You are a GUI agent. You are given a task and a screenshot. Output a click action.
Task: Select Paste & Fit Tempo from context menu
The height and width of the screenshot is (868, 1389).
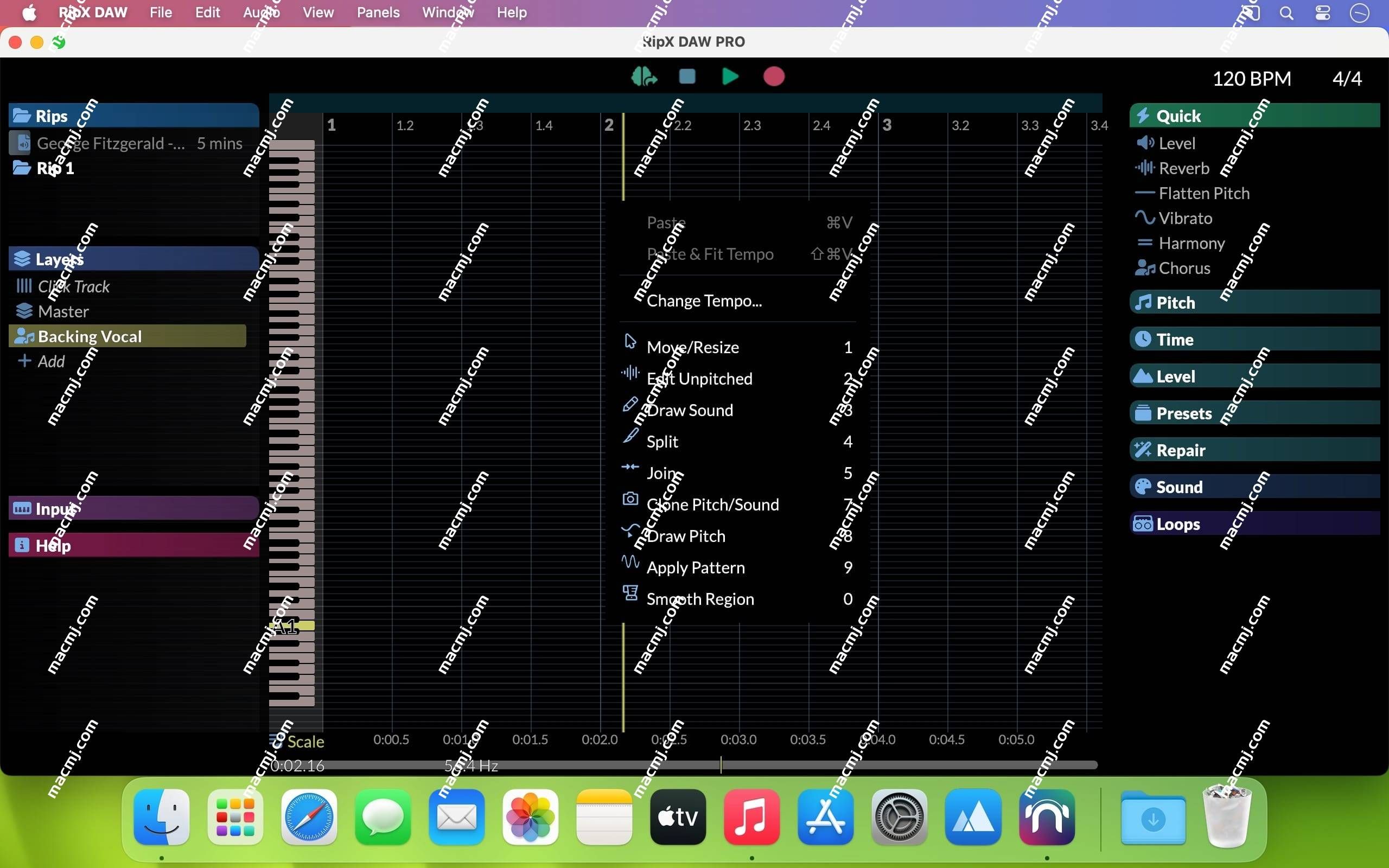[x=710, y=254]
